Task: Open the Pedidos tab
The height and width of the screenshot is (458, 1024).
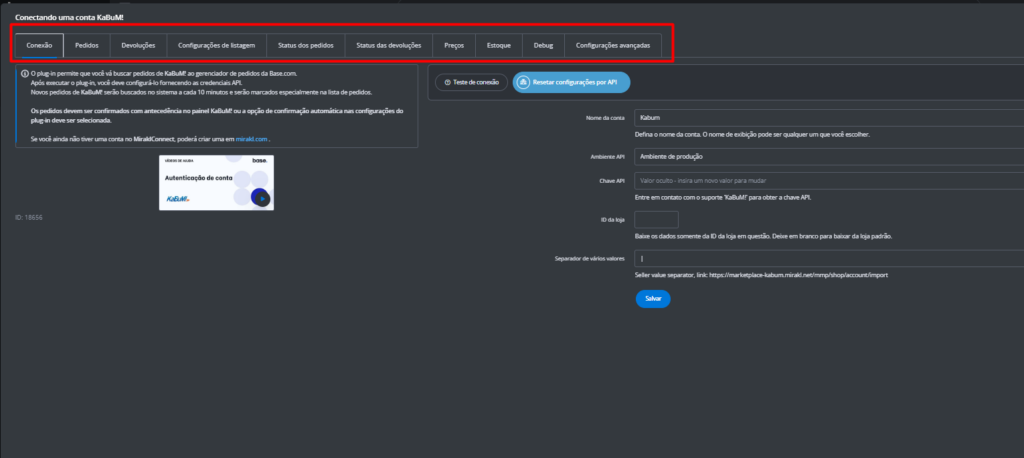Action: click(87, 46)
